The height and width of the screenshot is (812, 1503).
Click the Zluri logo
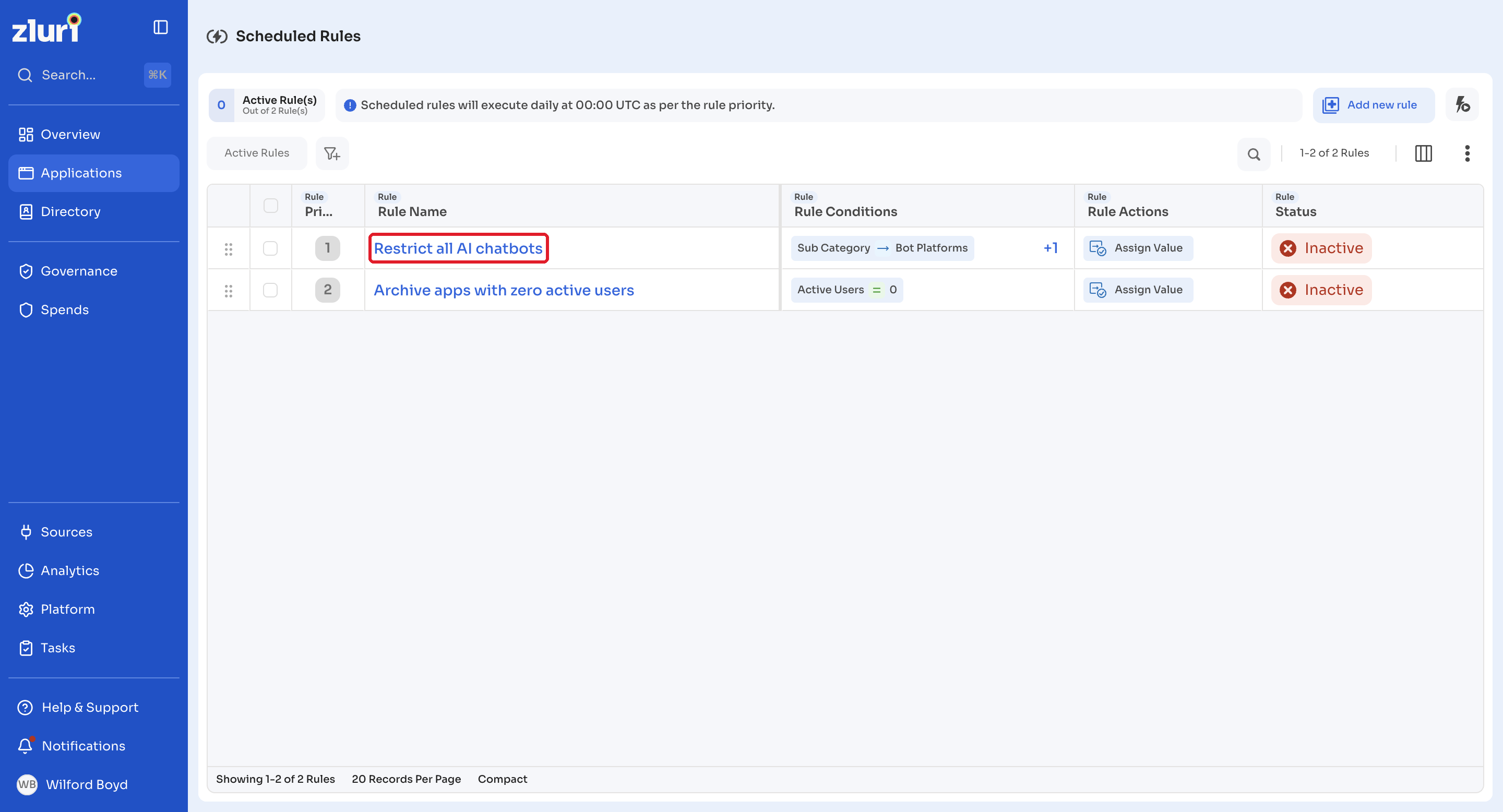pos(46,28)
